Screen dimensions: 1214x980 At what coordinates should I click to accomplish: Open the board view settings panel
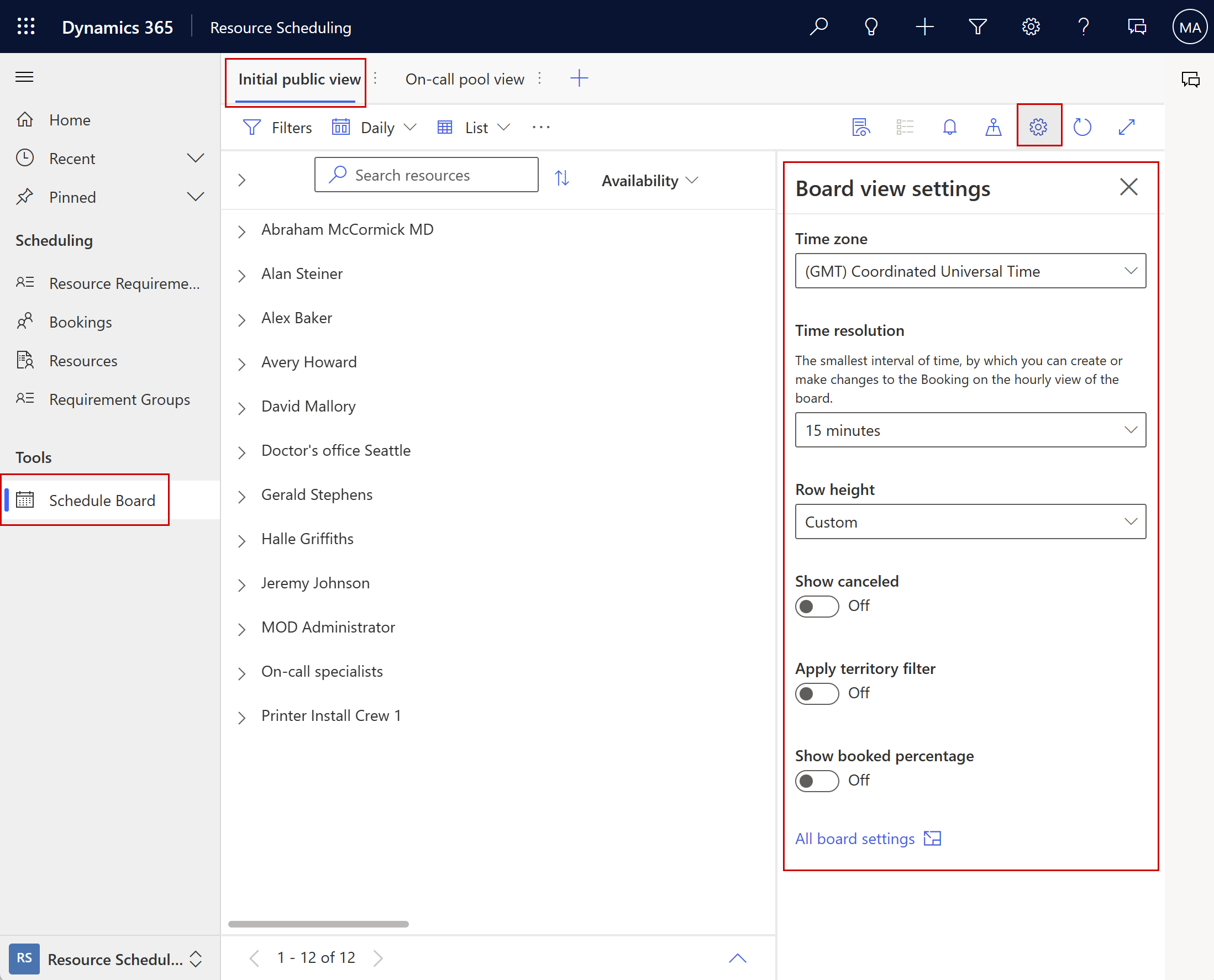coord(1038,126)
